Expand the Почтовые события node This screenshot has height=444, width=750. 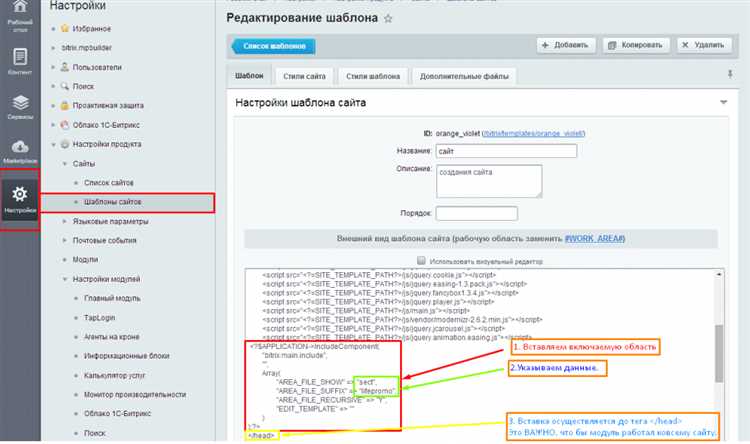pyautogui.click(x=65, y=240)
